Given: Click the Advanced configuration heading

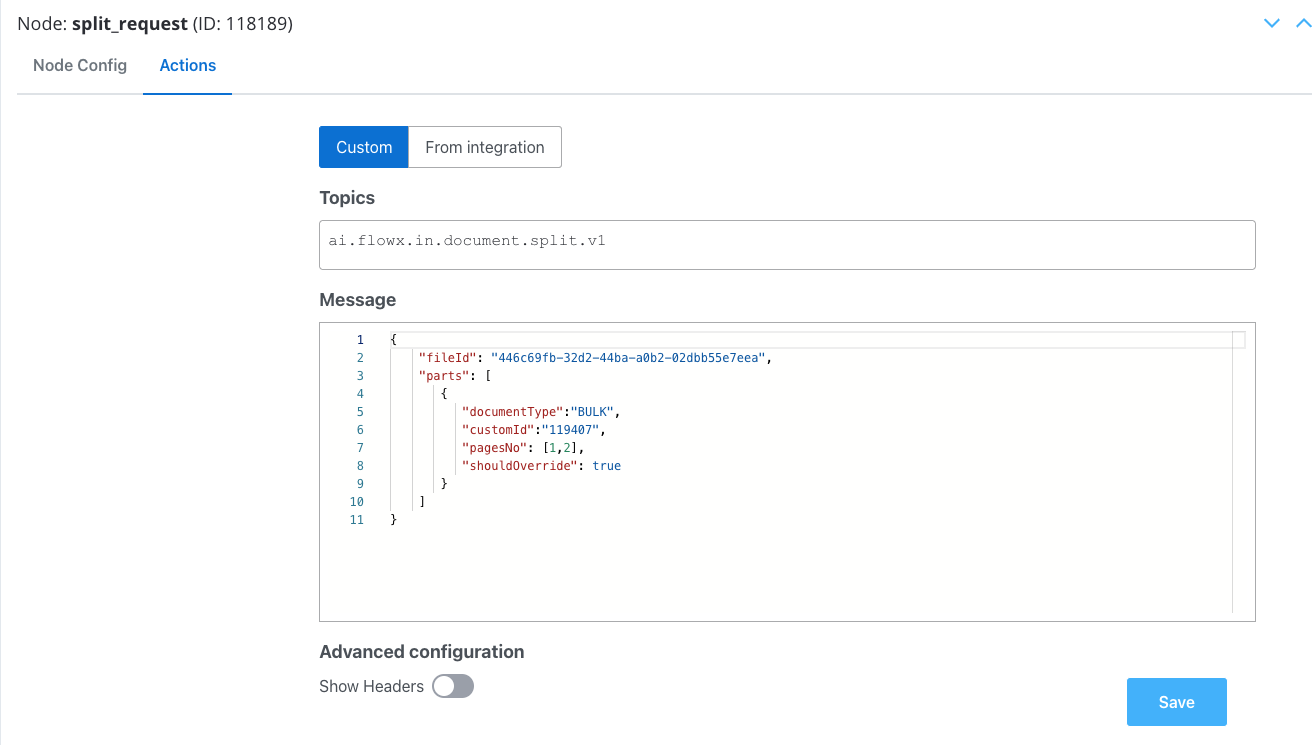Looking at the screenshot, I should tap(422, 652).
